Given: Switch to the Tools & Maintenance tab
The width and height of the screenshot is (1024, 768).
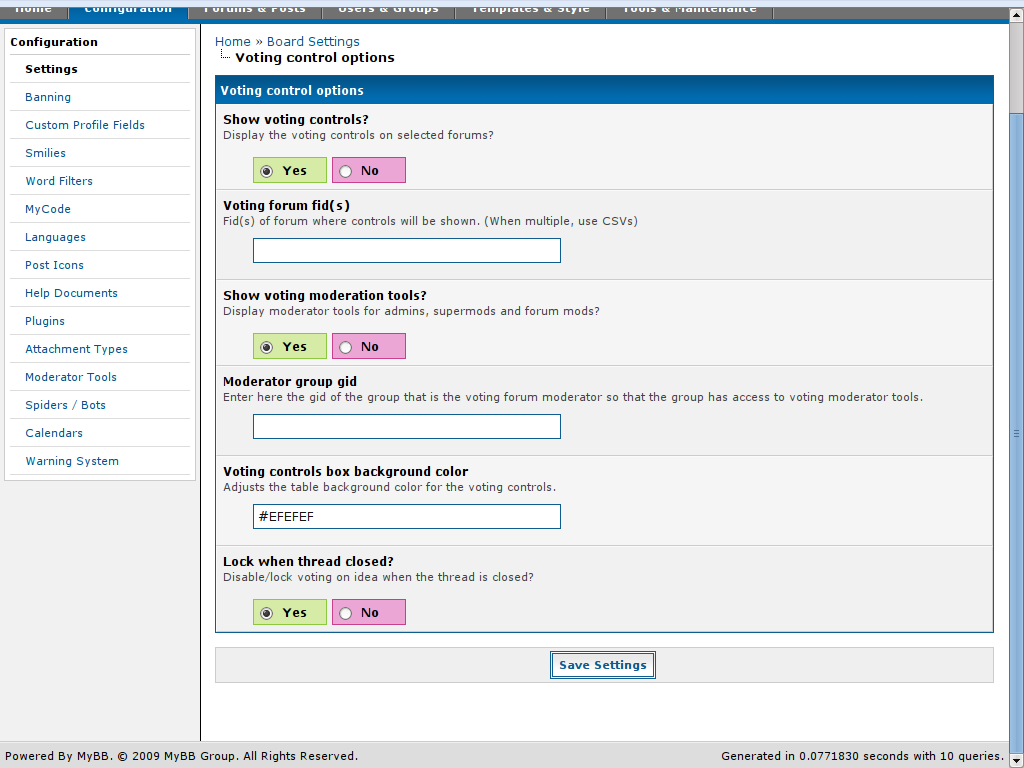Looking at the screenshot, I should click(x=689, y=9).
